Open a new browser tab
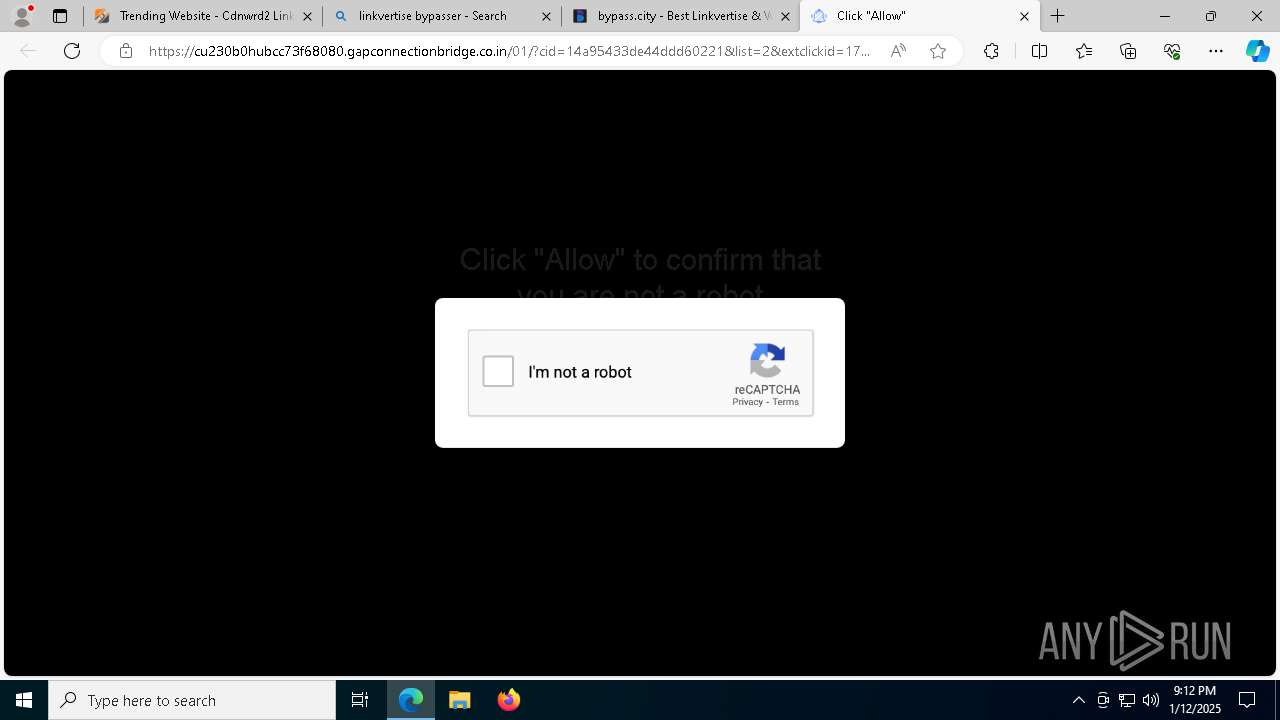 click(1058, 16)
